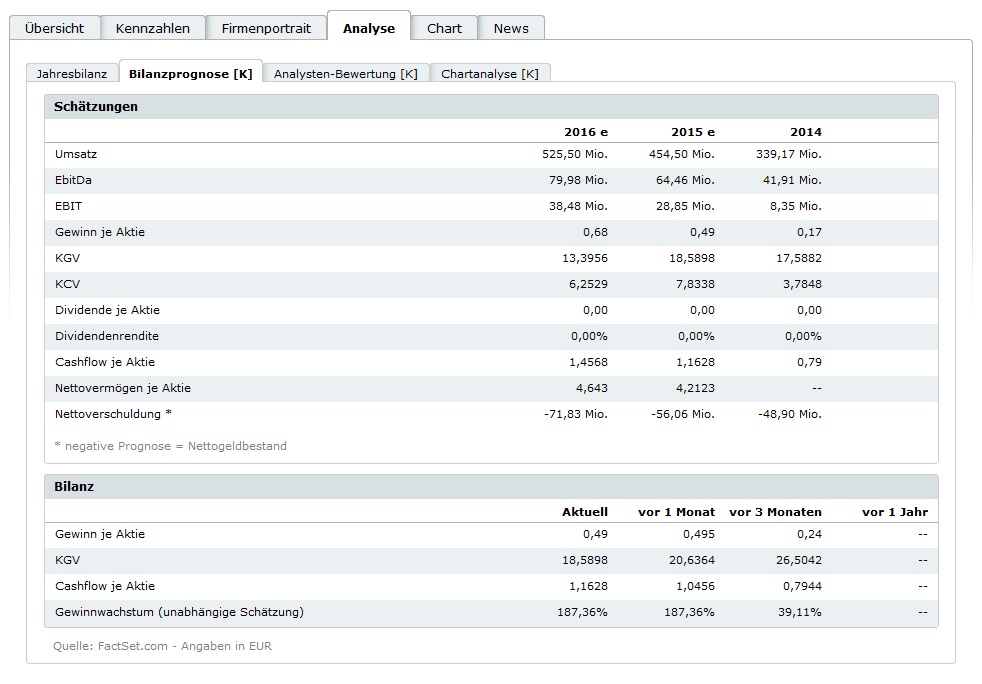Click the vor 1 Monat column header

(676, 512)
